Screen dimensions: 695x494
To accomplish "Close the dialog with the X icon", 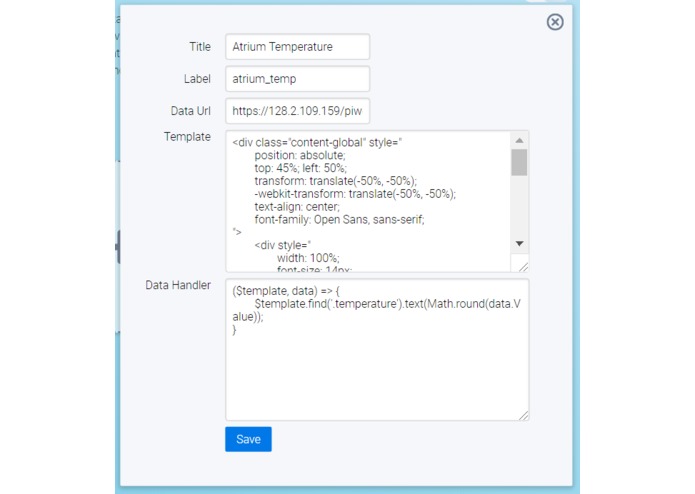I will point(554,22).
